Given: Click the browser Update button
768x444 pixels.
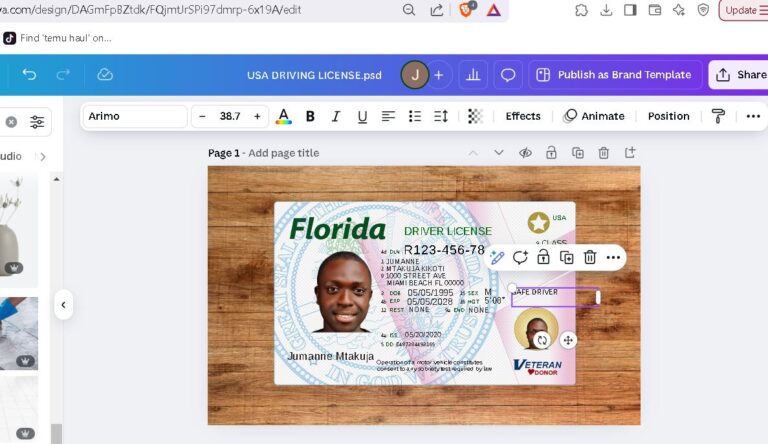Looking at the screenshot, I should tap(744, 10).
